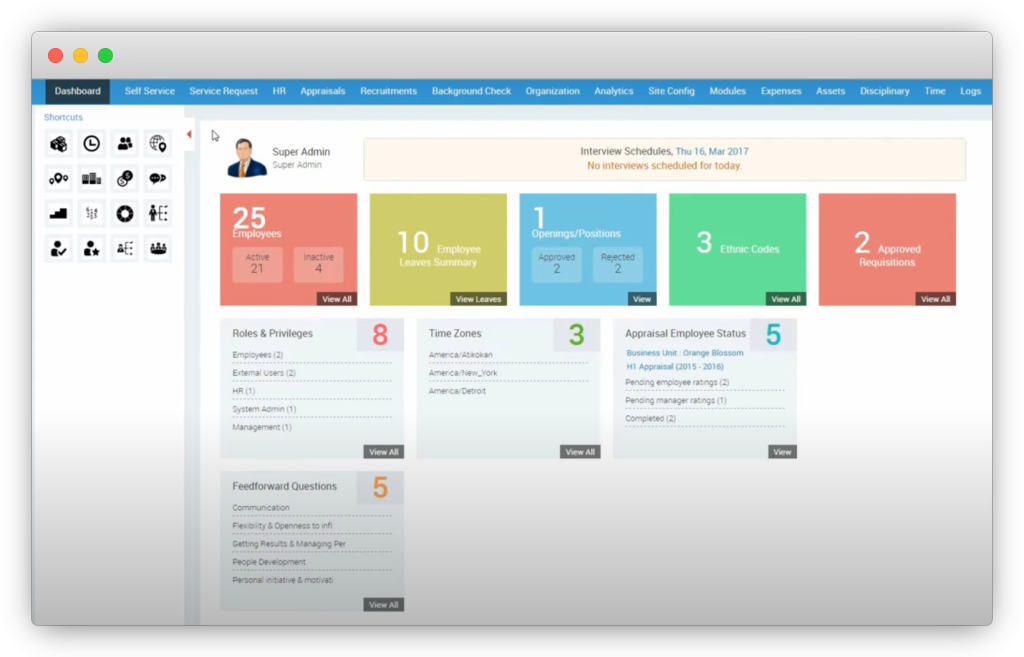Open the Self Service menu

point(149,91)
